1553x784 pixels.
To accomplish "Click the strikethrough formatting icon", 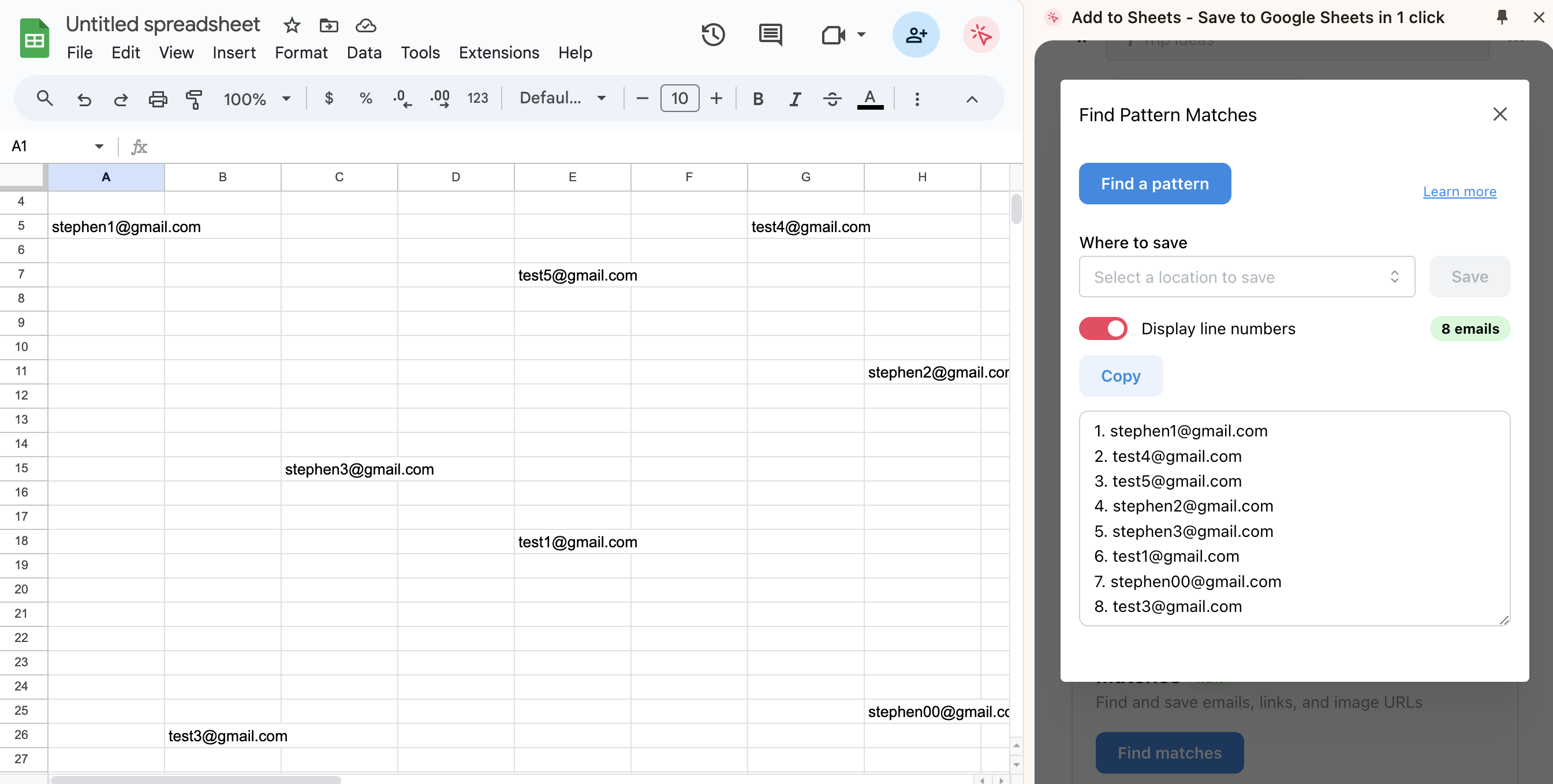I will click(832, 99).
